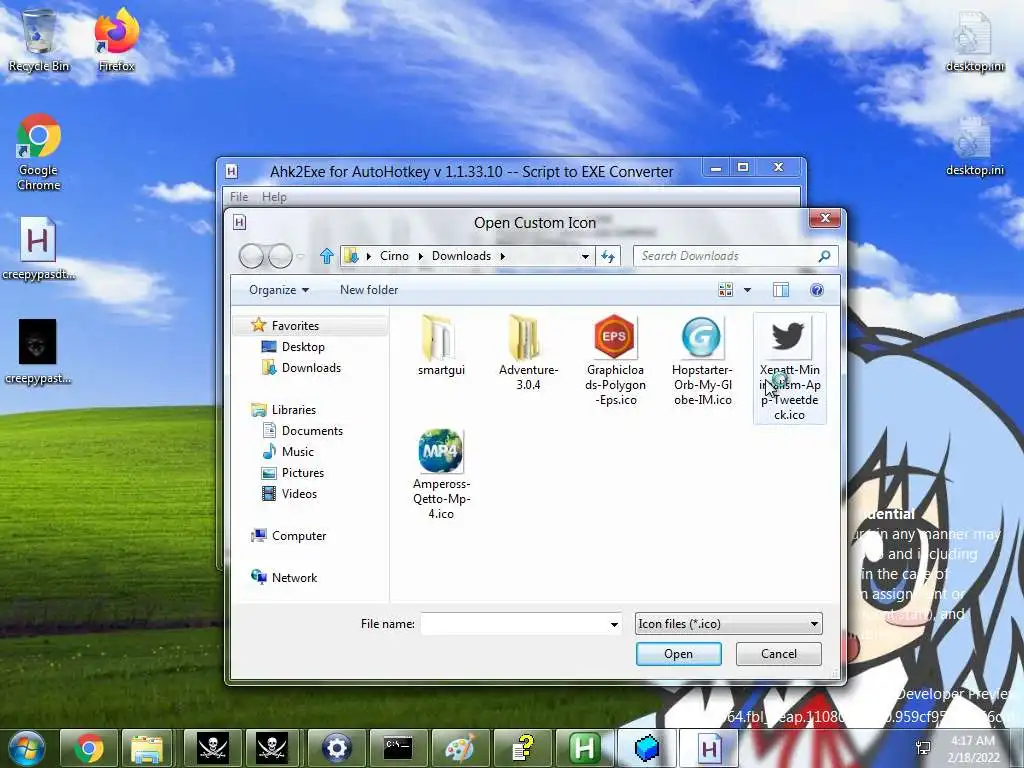The image size is (1024, 768).
Task: Show the preview pane
Action: [x=780, y=290]
